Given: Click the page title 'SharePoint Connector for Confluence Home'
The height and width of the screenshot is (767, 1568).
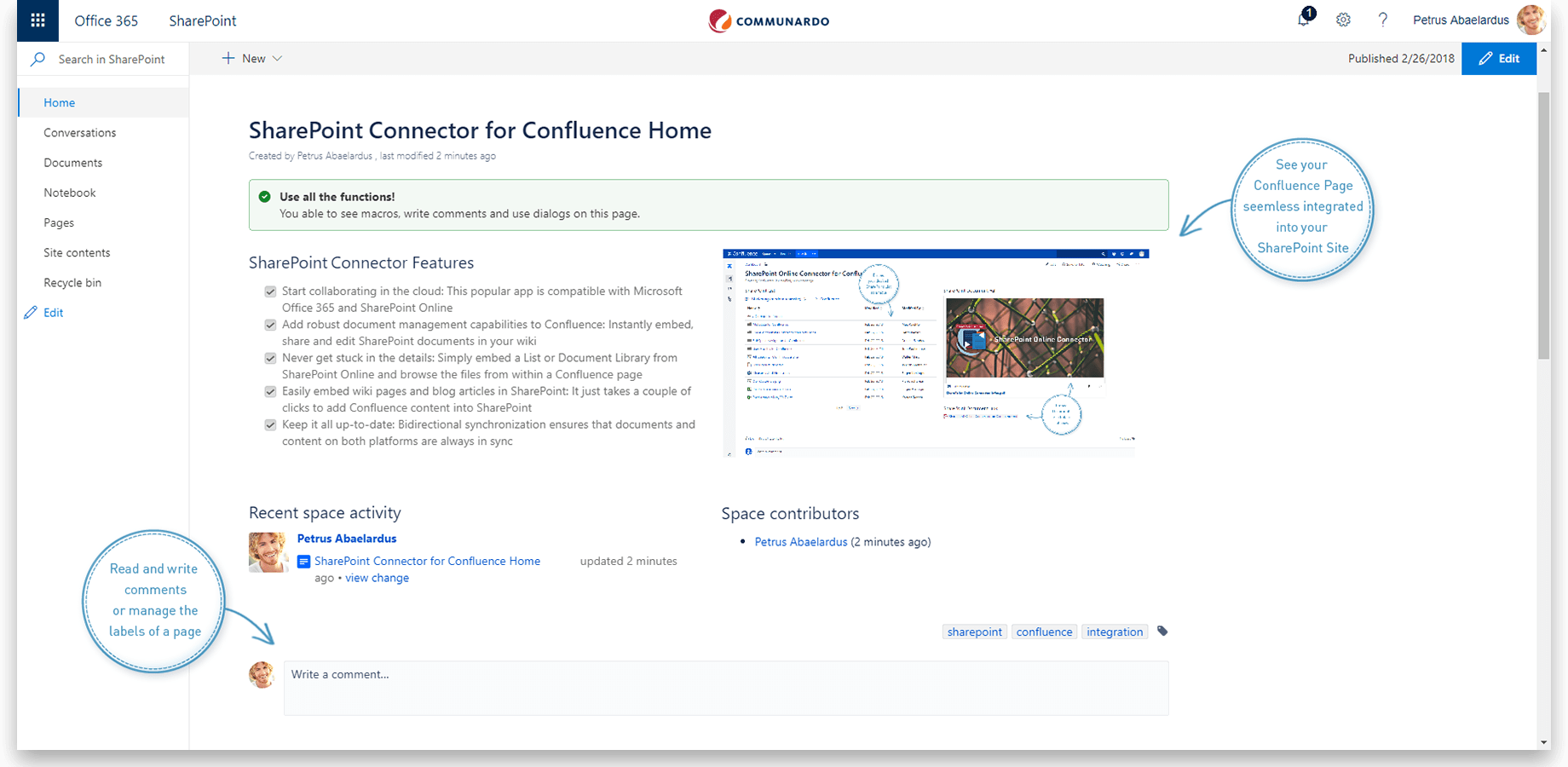Looking at the screenshot, I should 480,130.
